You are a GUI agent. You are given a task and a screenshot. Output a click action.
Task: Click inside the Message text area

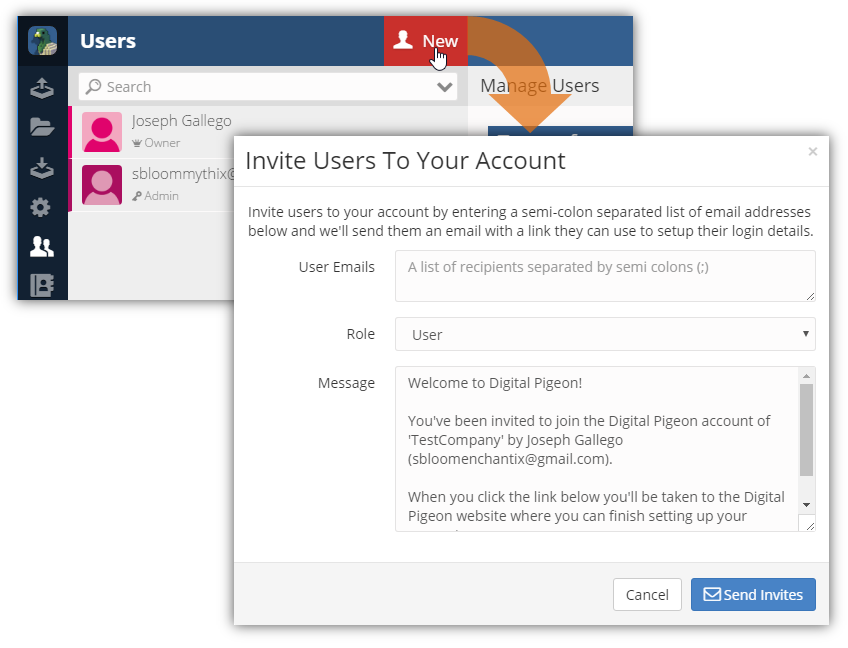coord(597,449)
